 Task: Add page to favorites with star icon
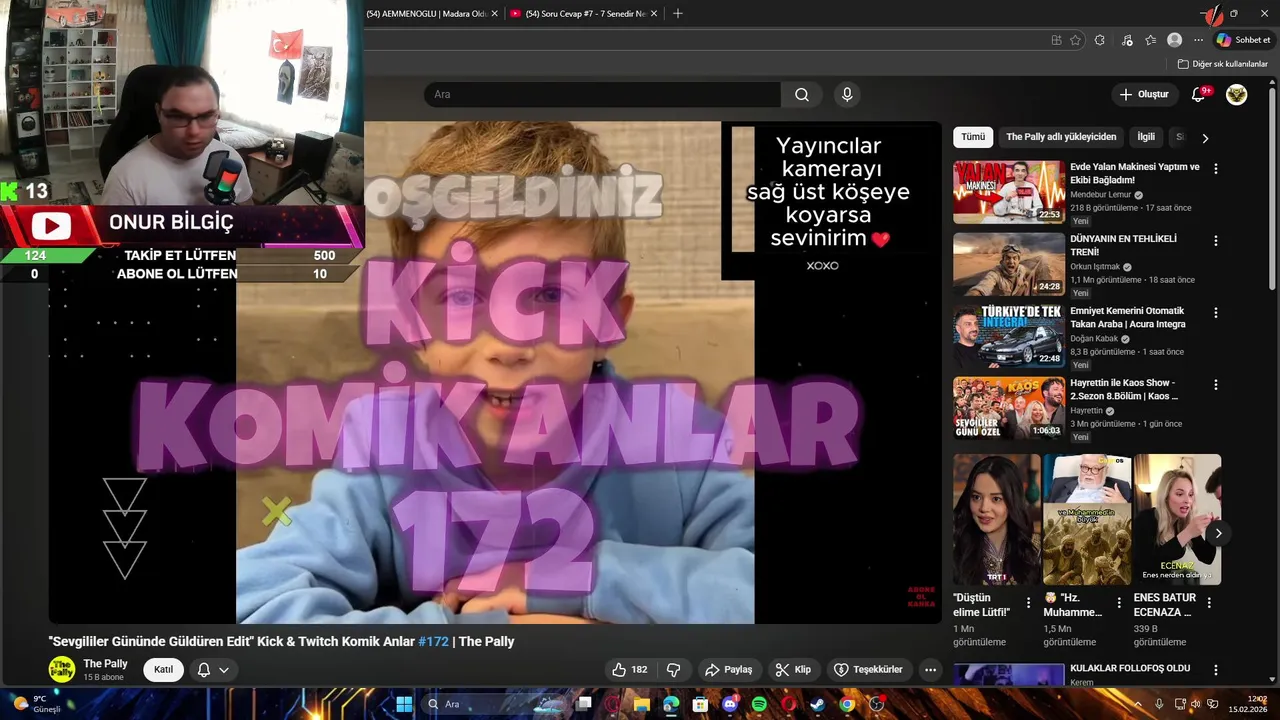pyautogui.click(x=1075, y=40)
